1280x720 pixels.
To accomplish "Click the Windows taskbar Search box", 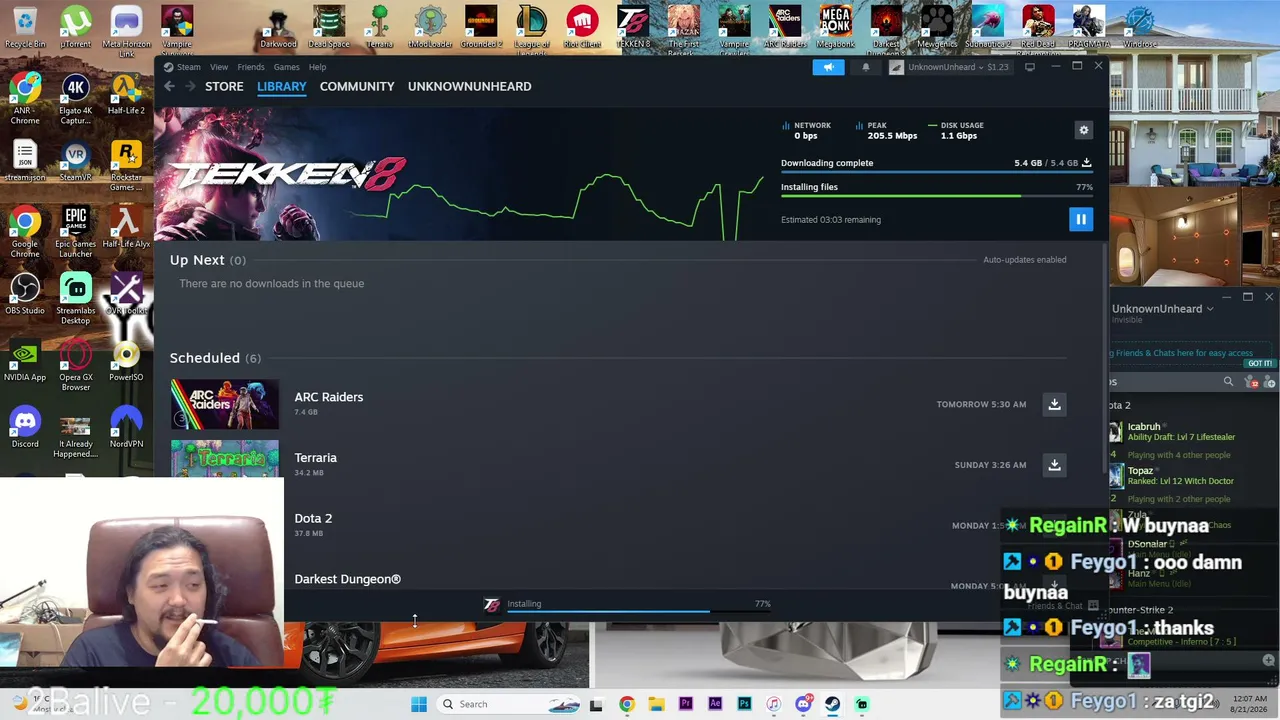I will click(x=510, y=704).
